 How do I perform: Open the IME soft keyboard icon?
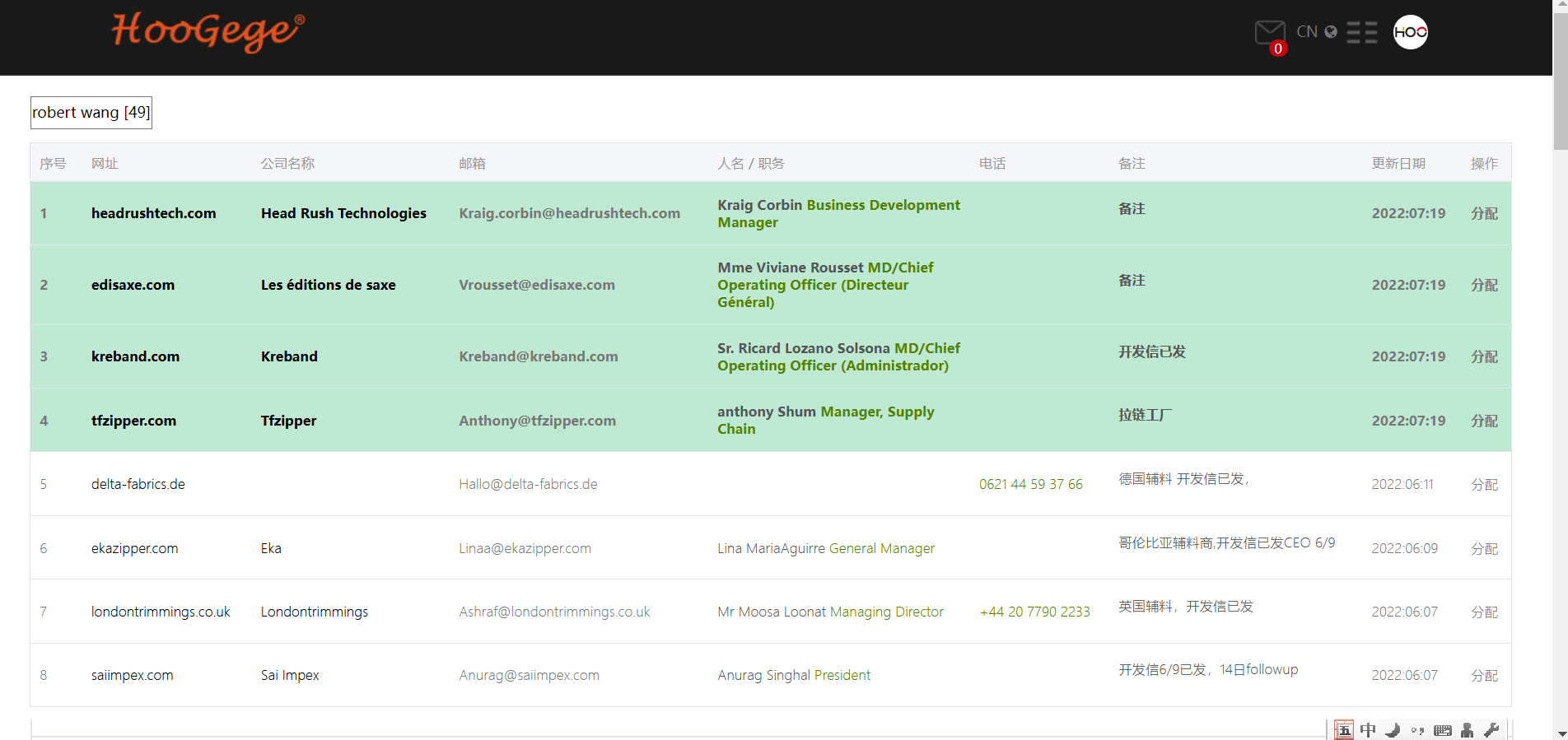point(1442,730)
